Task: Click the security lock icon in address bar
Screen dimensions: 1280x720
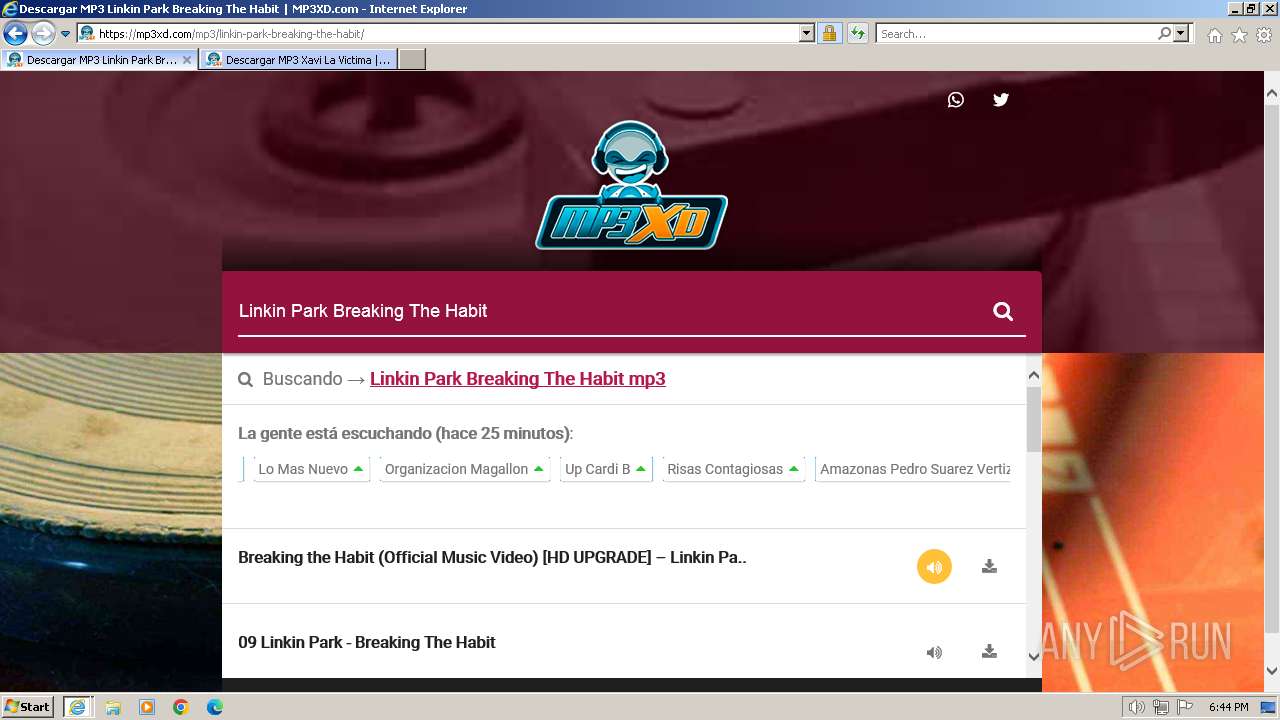Action: click(x=829, y=34)
